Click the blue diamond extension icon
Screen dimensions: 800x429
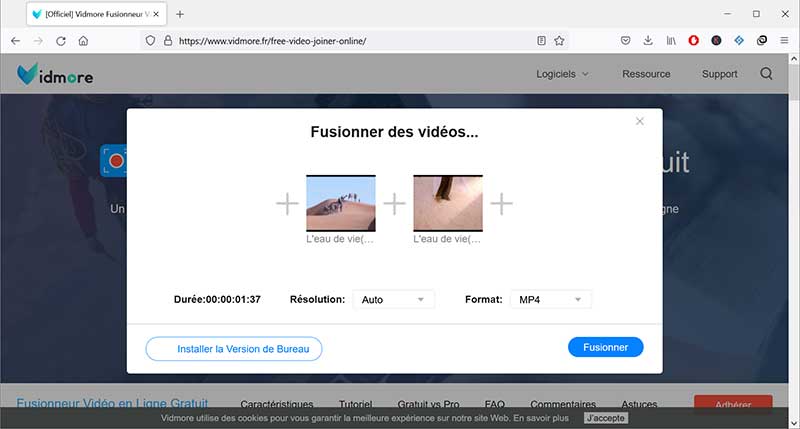[x=739, y=40]
